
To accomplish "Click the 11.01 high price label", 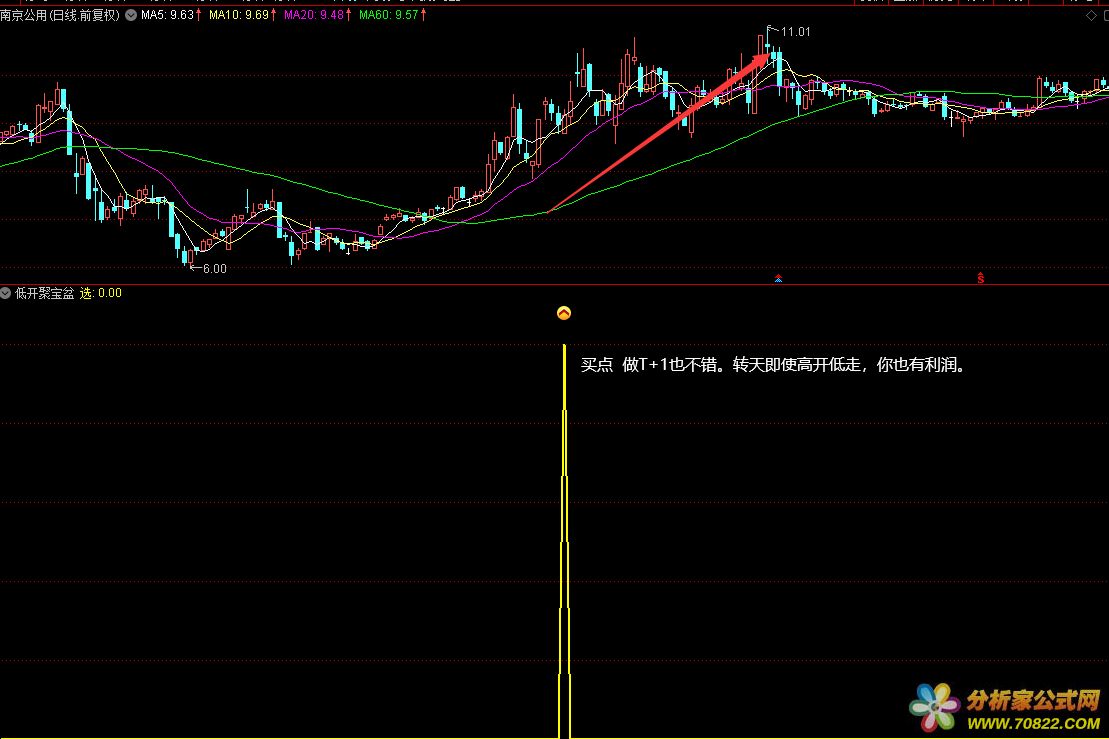I will [x=796, y=32].
